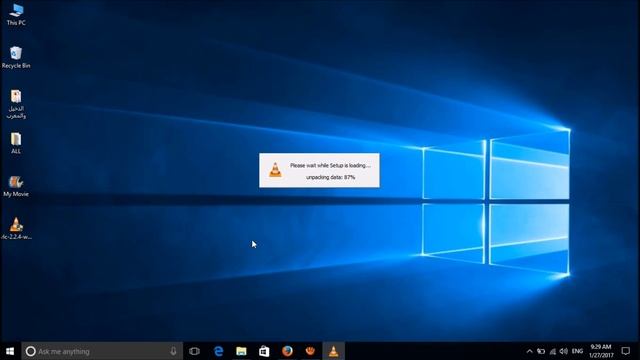640x360 pixels.
Task: Open the Recycle Bin desktop icon
Action: click(x=16, y=57)
